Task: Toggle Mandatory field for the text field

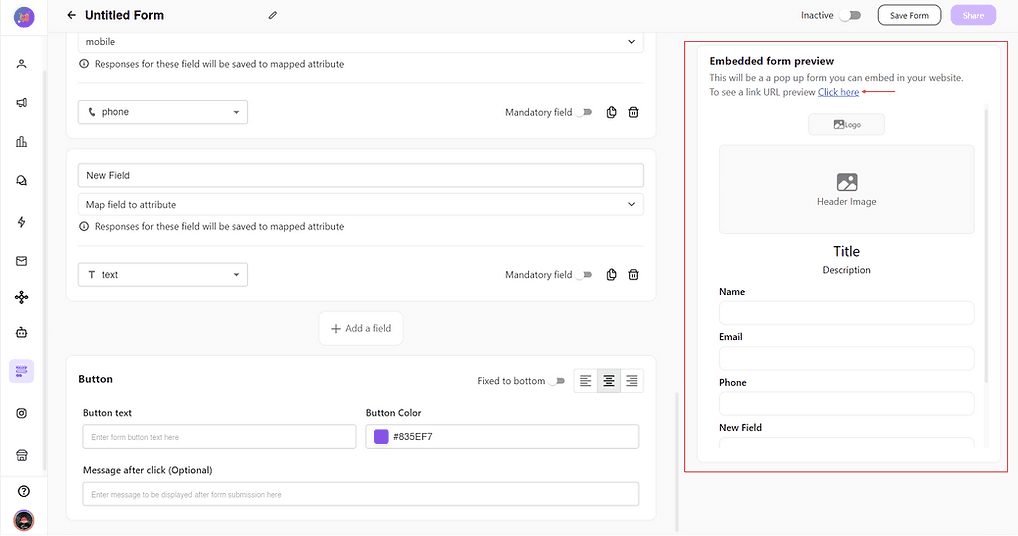Action: coord(585,274)
